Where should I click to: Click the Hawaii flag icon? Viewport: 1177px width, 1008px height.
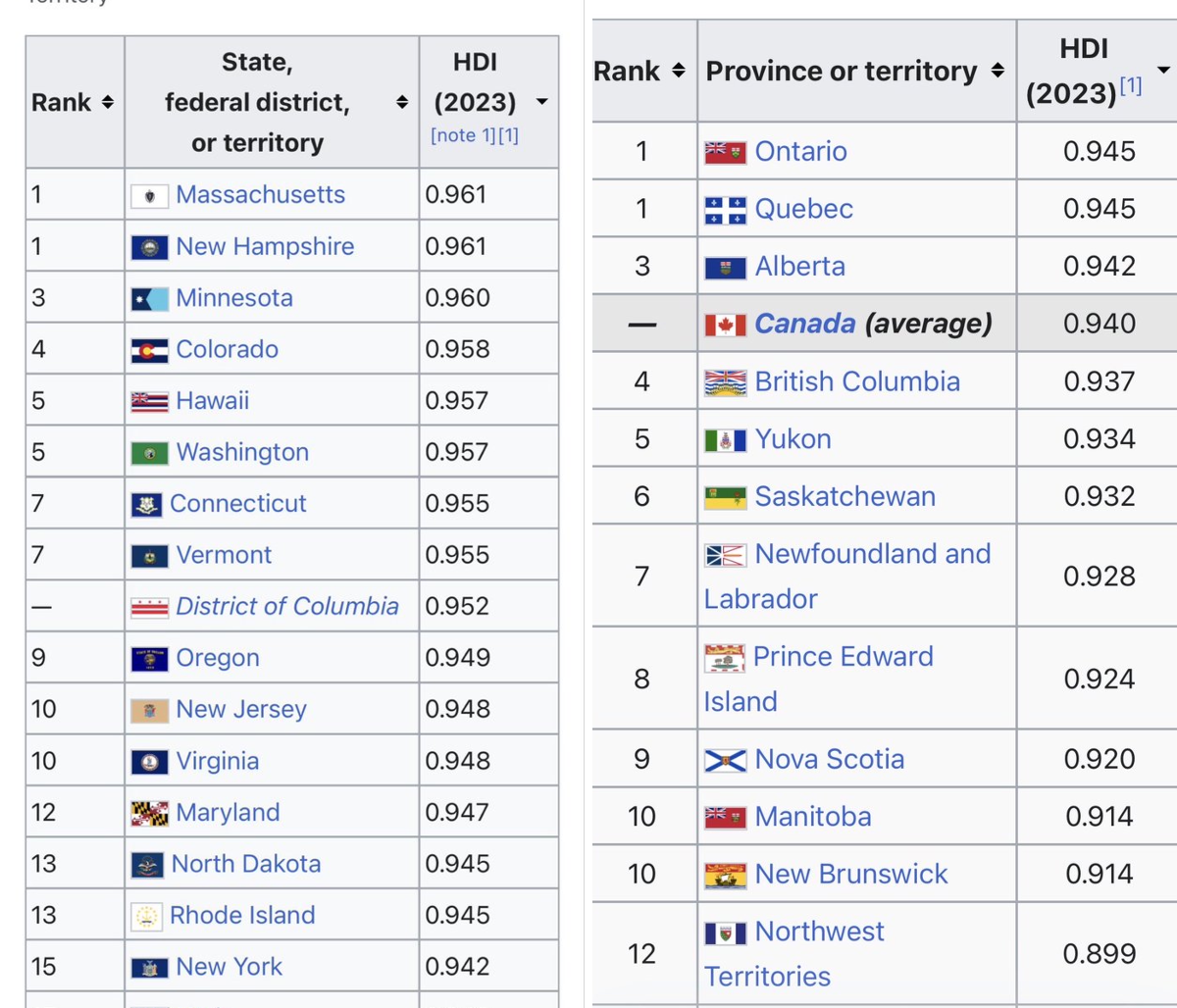[x=149, y=401]
